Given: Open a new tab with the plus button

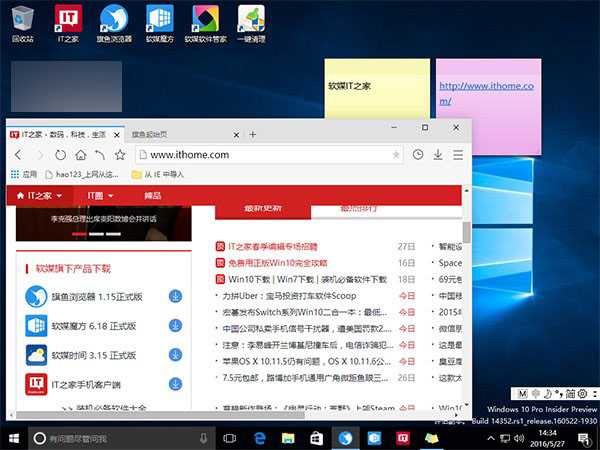Looking at the screenshot, I should pyautogui.click(x=253, y=134).
